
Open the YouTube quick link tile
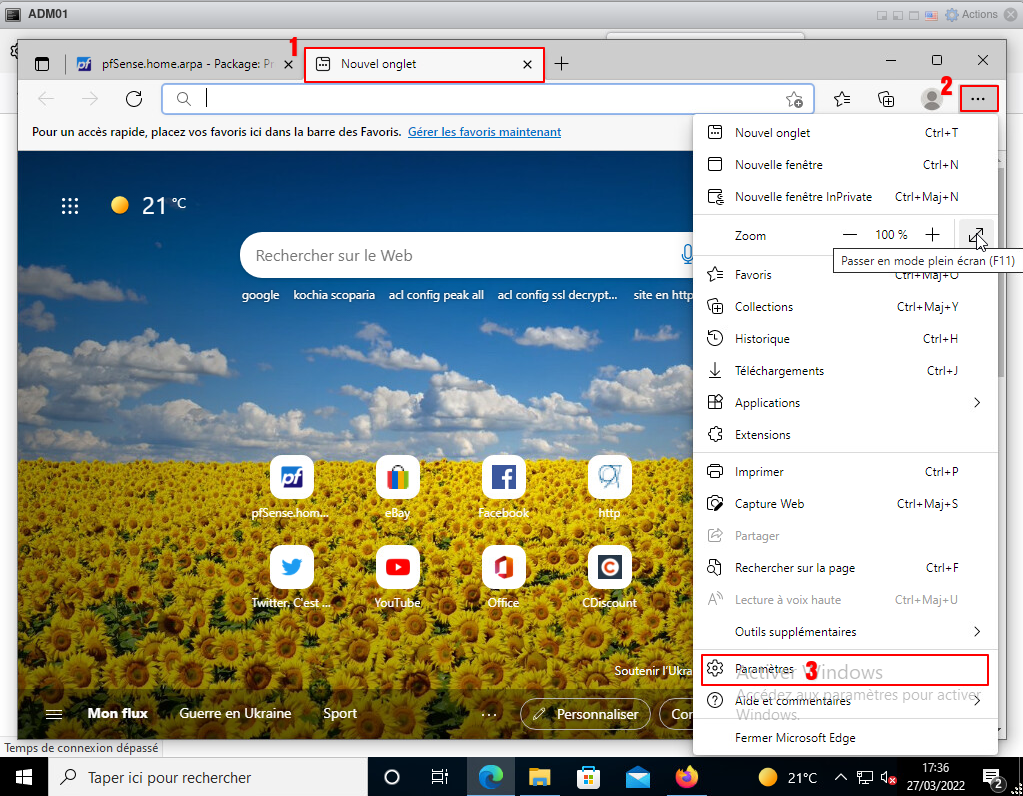coord(397,568)
